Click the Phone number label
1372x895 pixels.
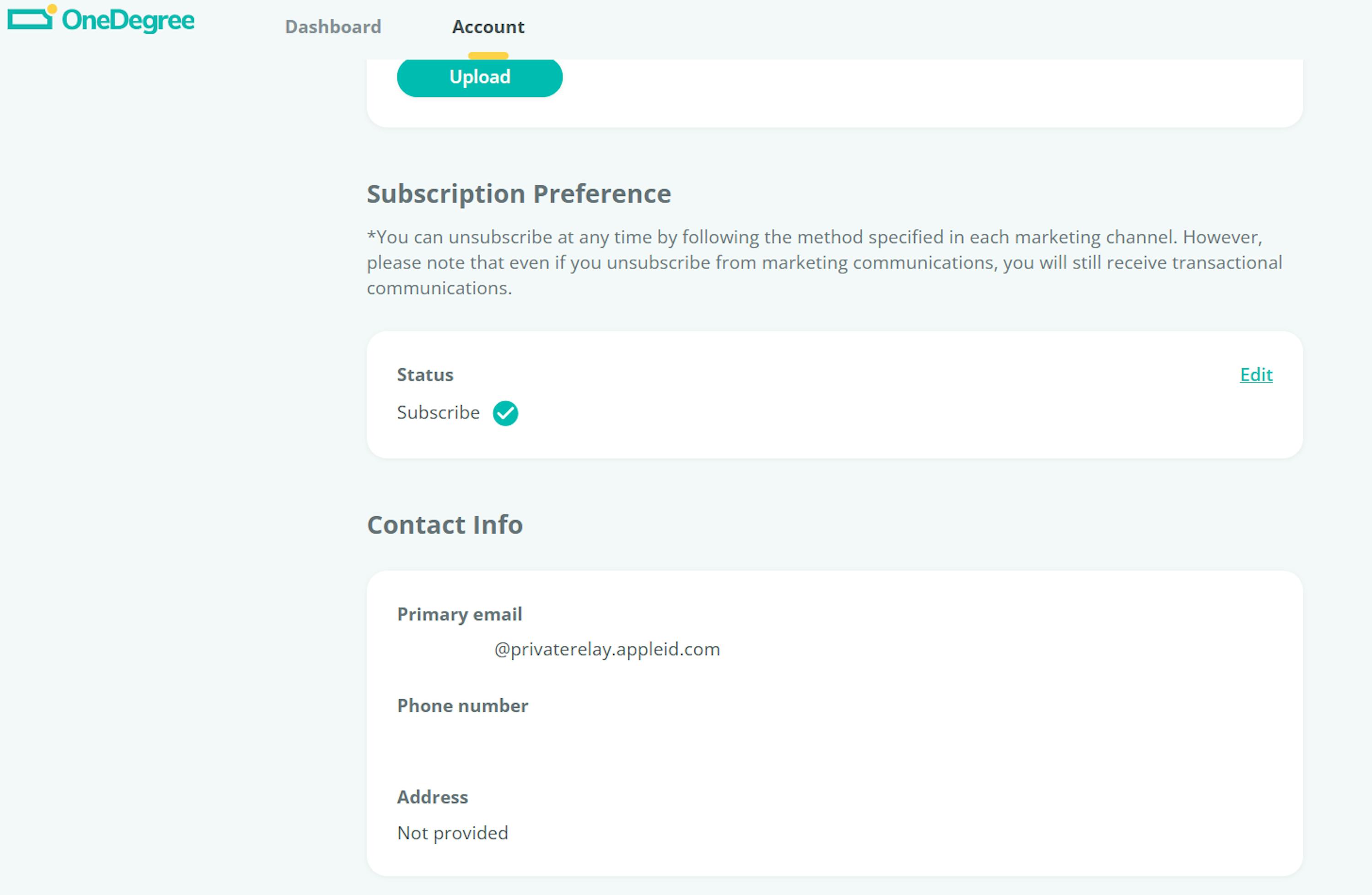click(462, 706)
